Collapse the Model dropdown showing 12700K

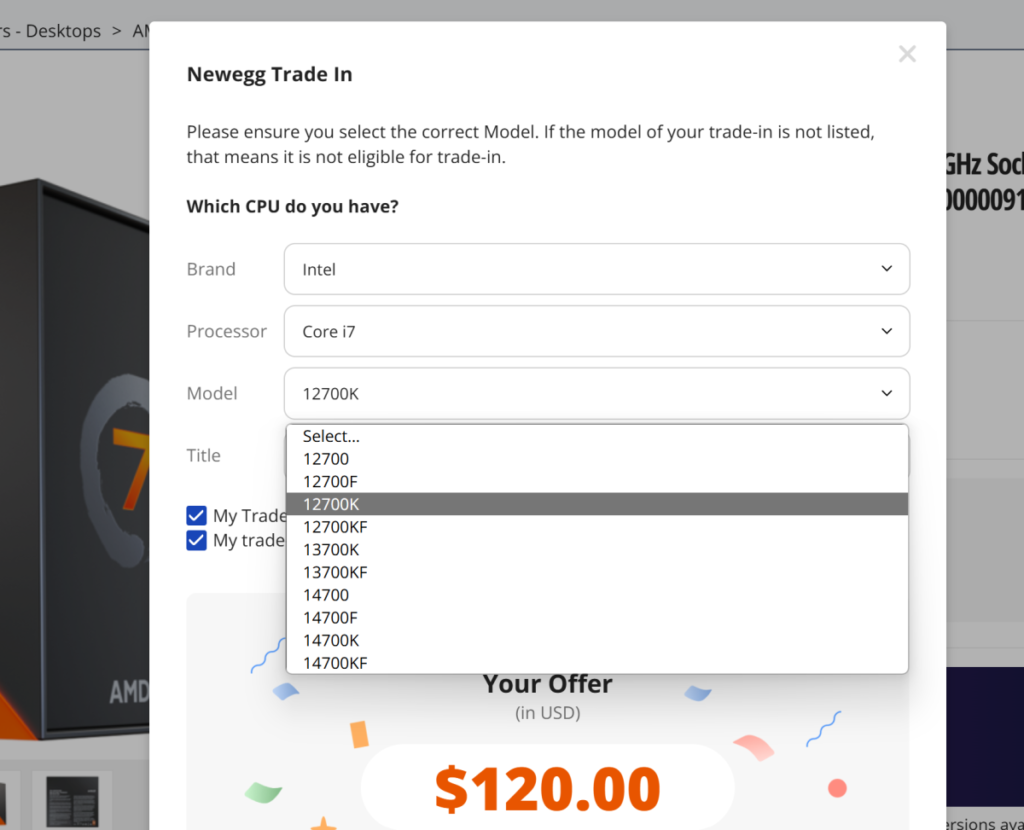pos(596,393)
